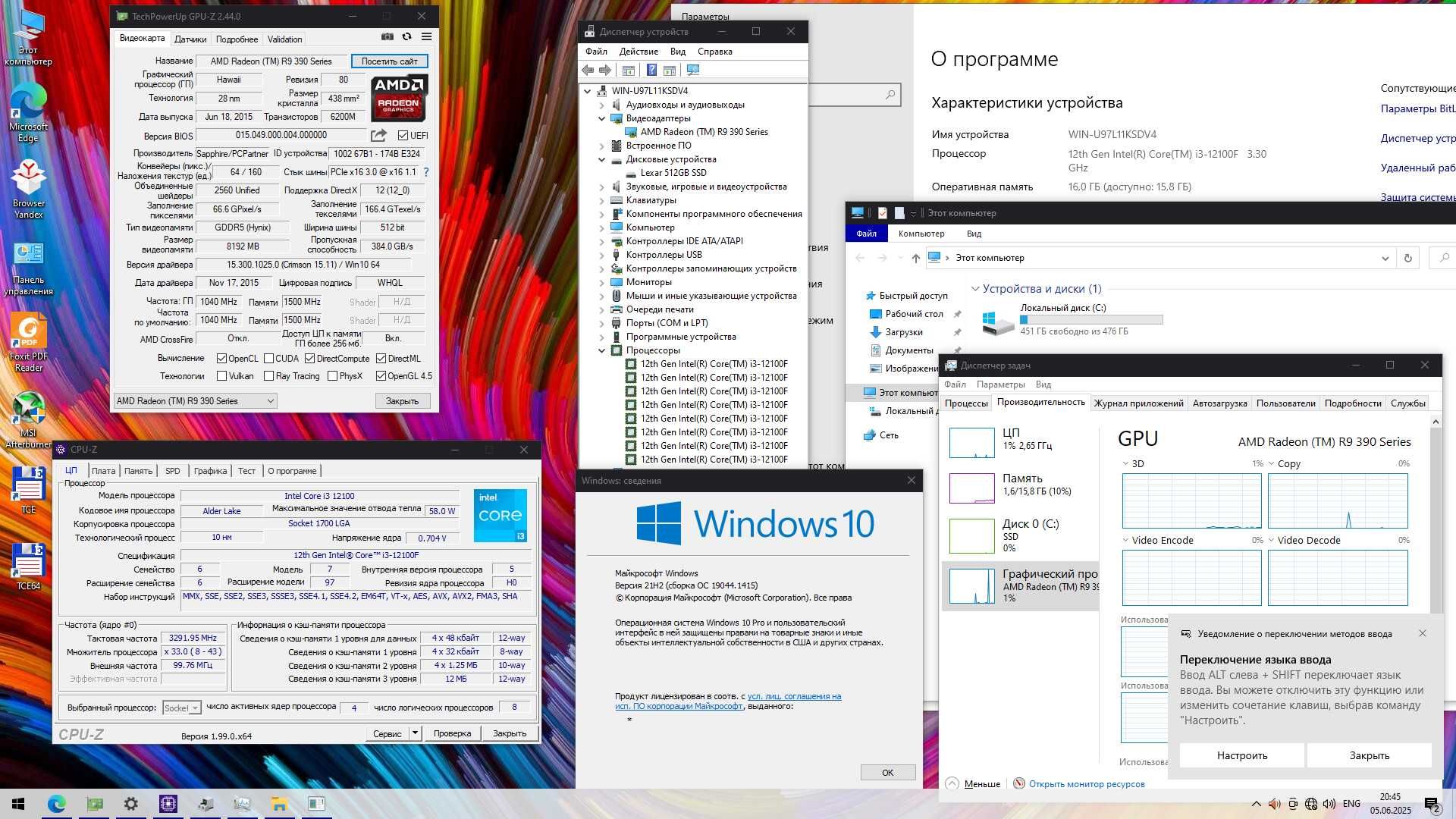The image size is (1456, 819).
Task: Click the Intel Core i3 logo in CPU-Z
Action: 500,516
